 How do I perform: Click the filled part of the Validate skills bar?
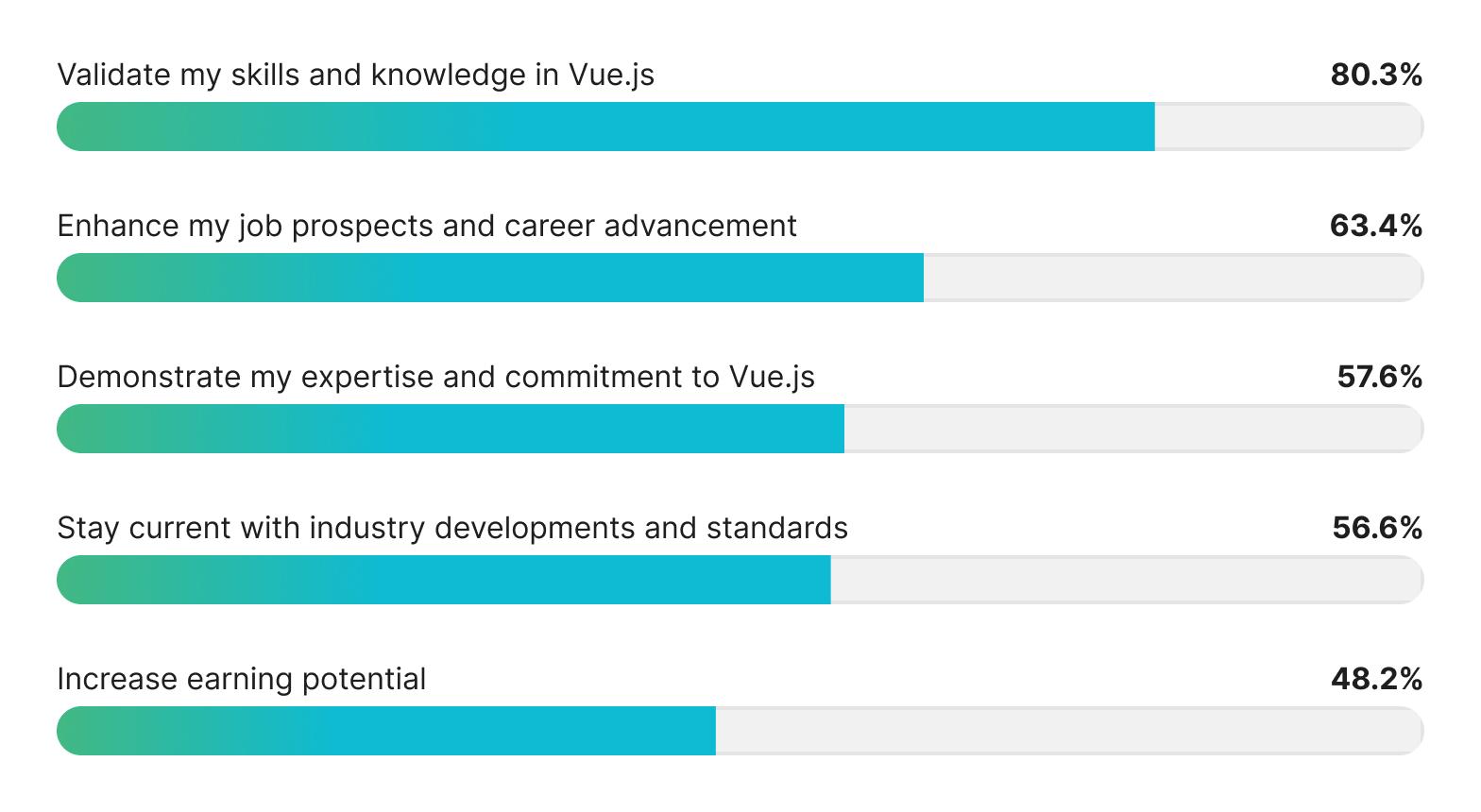click(605, 127)
